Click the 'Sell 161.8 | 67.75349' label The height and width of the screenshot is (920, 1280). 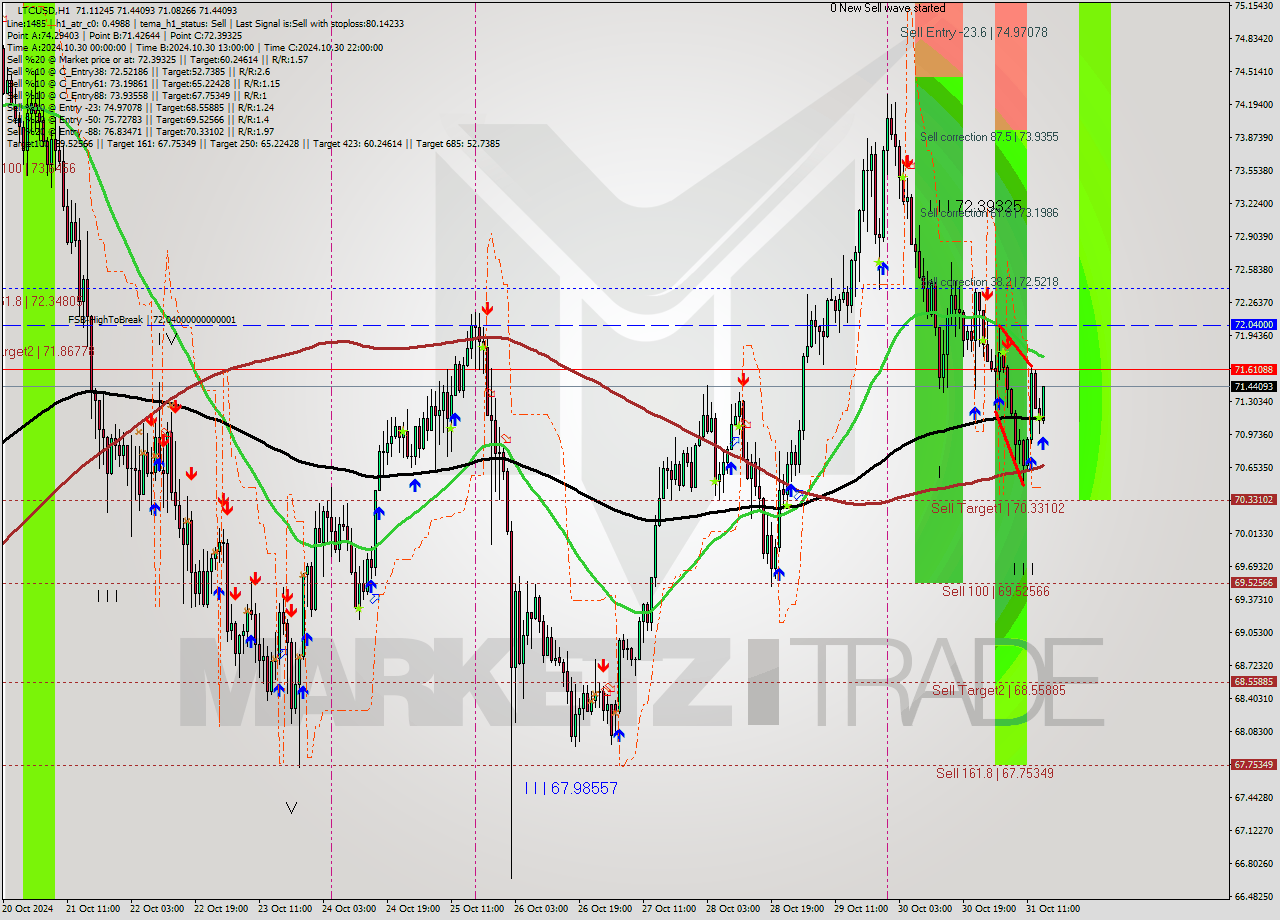(x=995, y=773)
